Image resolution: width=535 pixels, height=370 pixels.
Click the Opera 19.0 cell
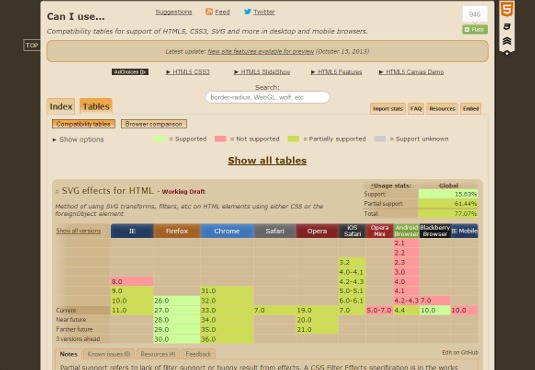(317, 310)
